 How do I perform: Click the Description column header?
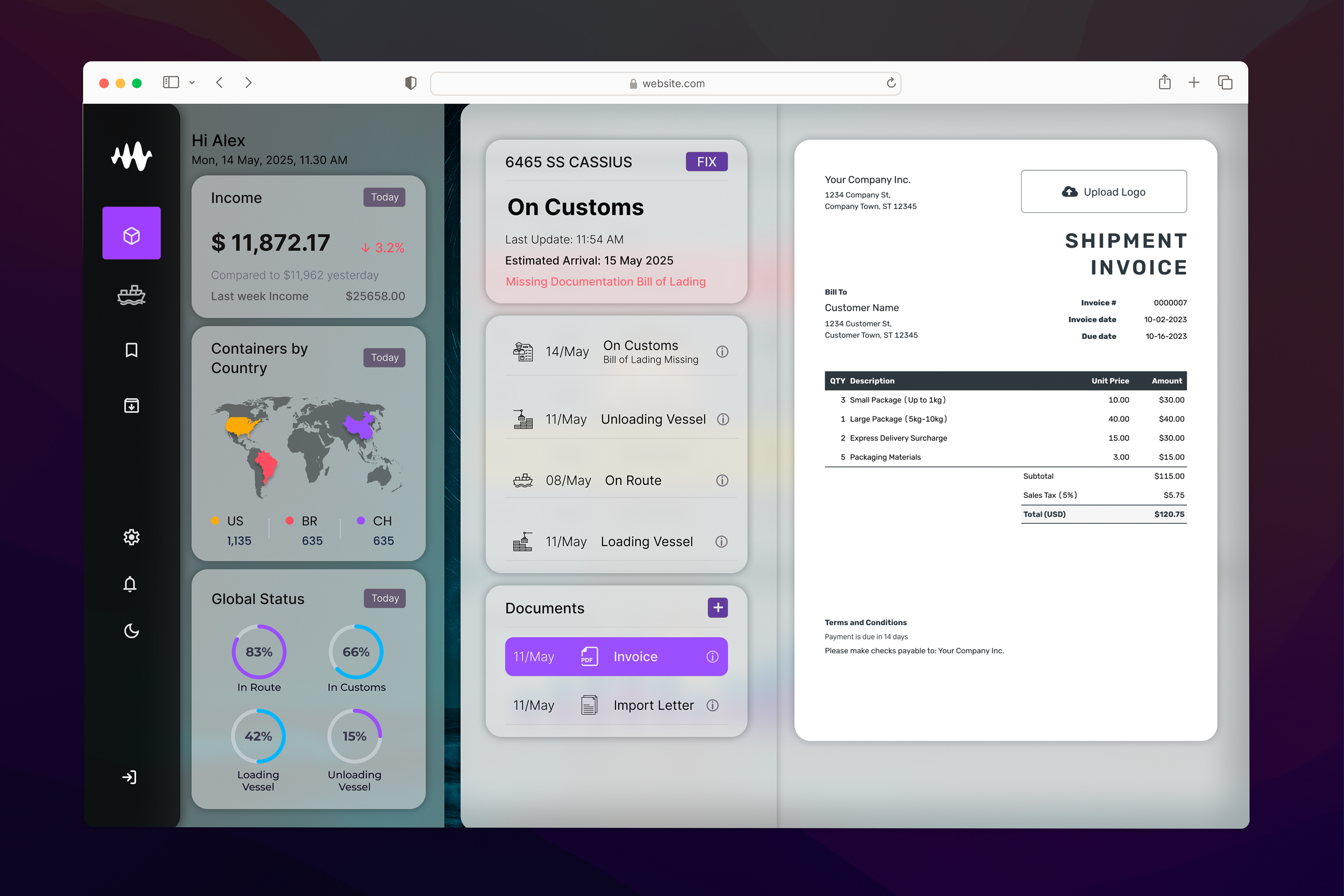(872, 380)
